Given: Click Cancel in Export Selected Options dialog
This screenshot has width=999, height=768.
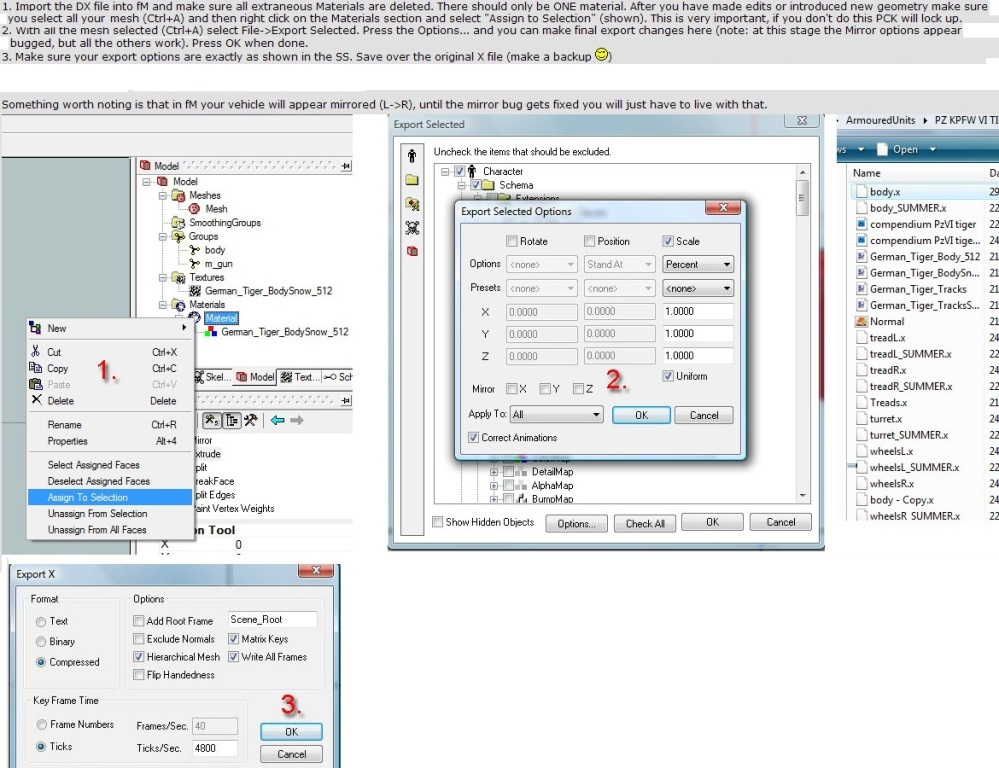Looking at the screenshot, I should point(704,416).
